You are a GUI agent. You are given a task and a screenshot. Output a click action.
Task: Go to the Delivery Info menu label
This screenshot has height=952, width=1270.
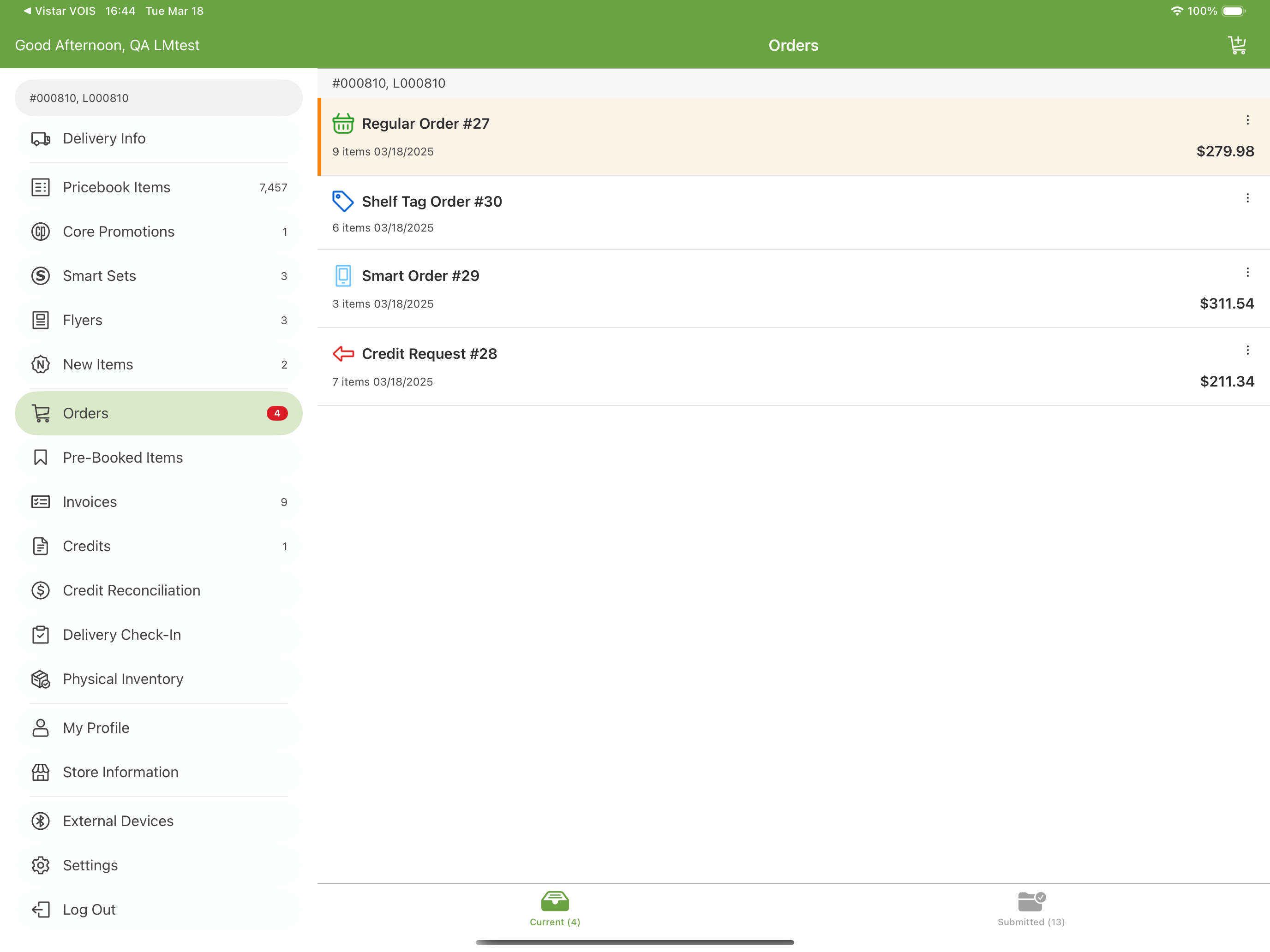pyautogui.click(x=104, y=138)
